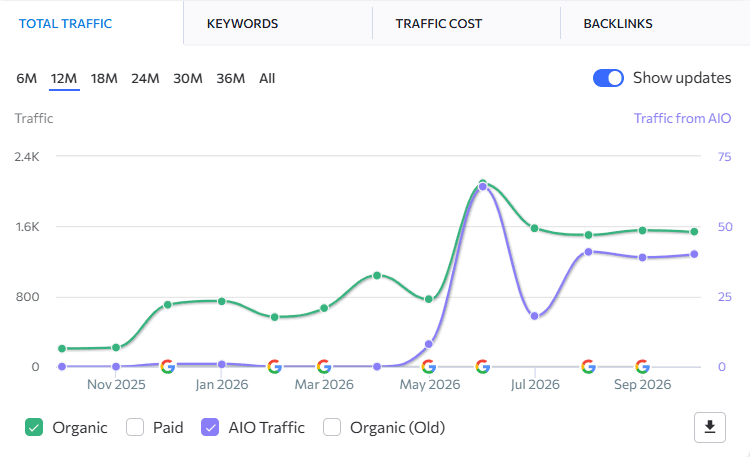Click the Google update icon near Dec 2025
Screen dimensions: 750x457
tap(167, 367)
